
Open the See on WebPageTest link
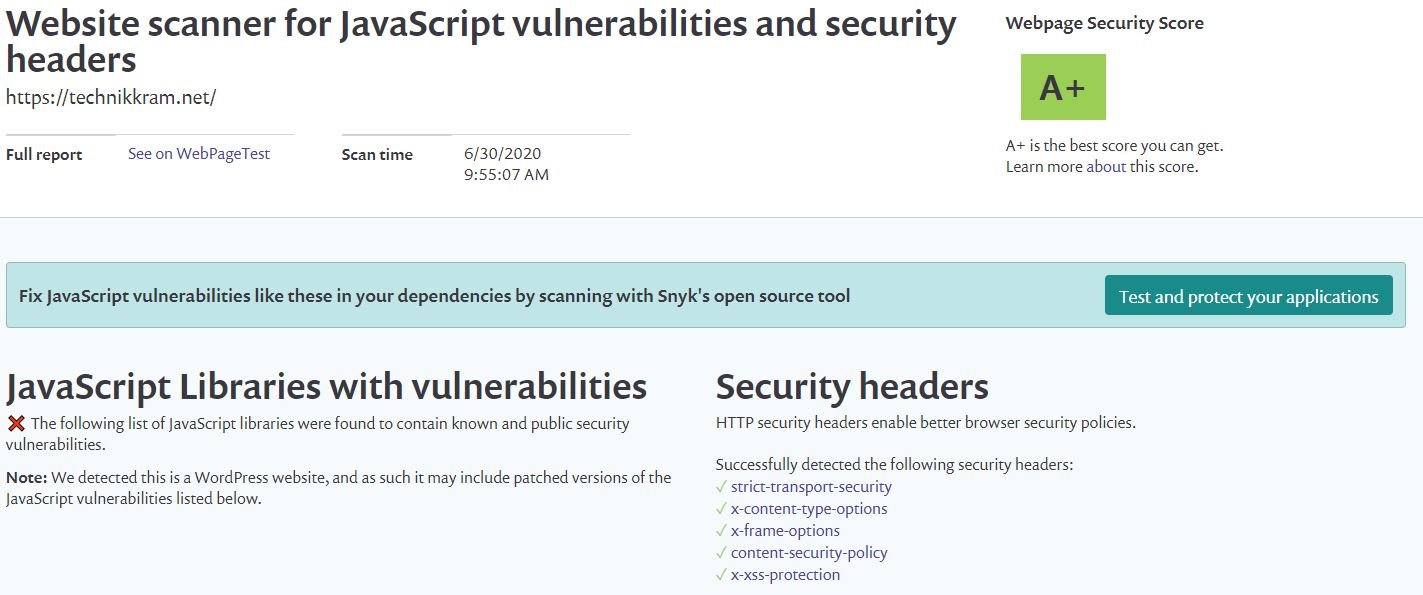[x=198, y=153]
